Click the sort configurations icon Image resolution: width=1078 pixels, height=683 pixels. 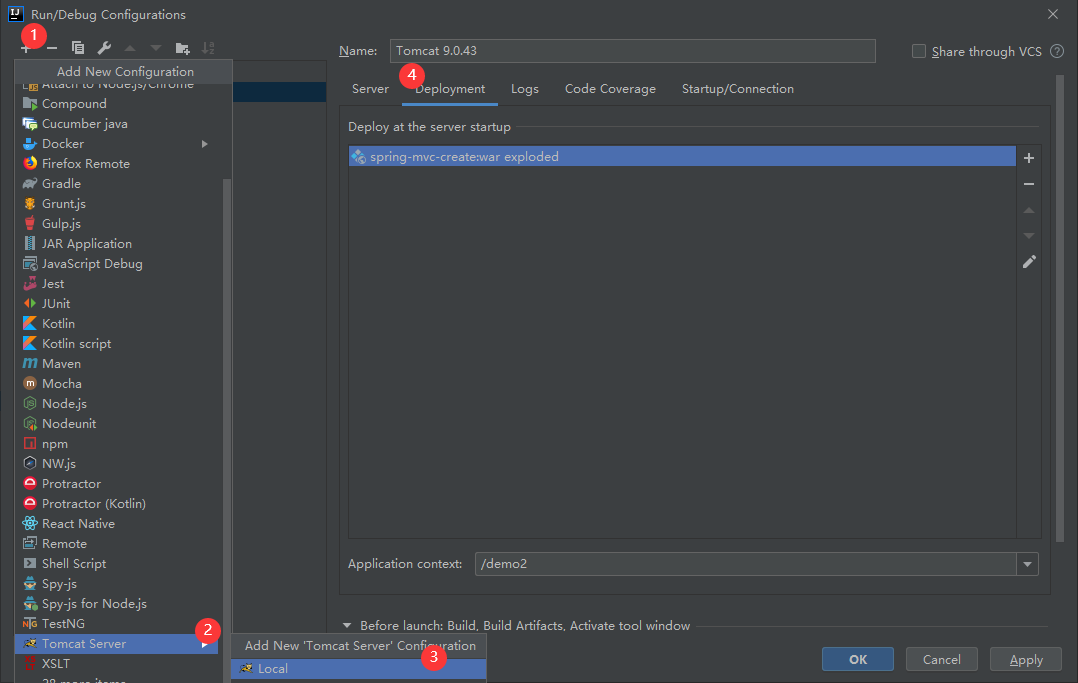click(x=208, y=48)
